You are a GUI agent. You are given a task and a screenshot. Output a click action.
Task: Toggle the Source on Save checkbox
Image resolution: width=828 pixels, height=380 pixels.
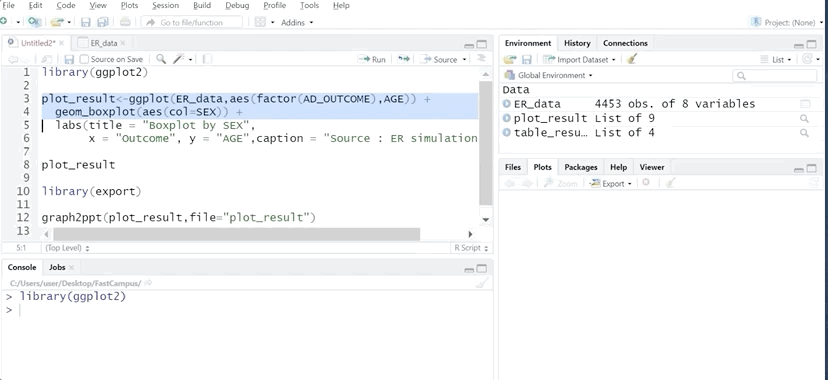coord(84,60)
